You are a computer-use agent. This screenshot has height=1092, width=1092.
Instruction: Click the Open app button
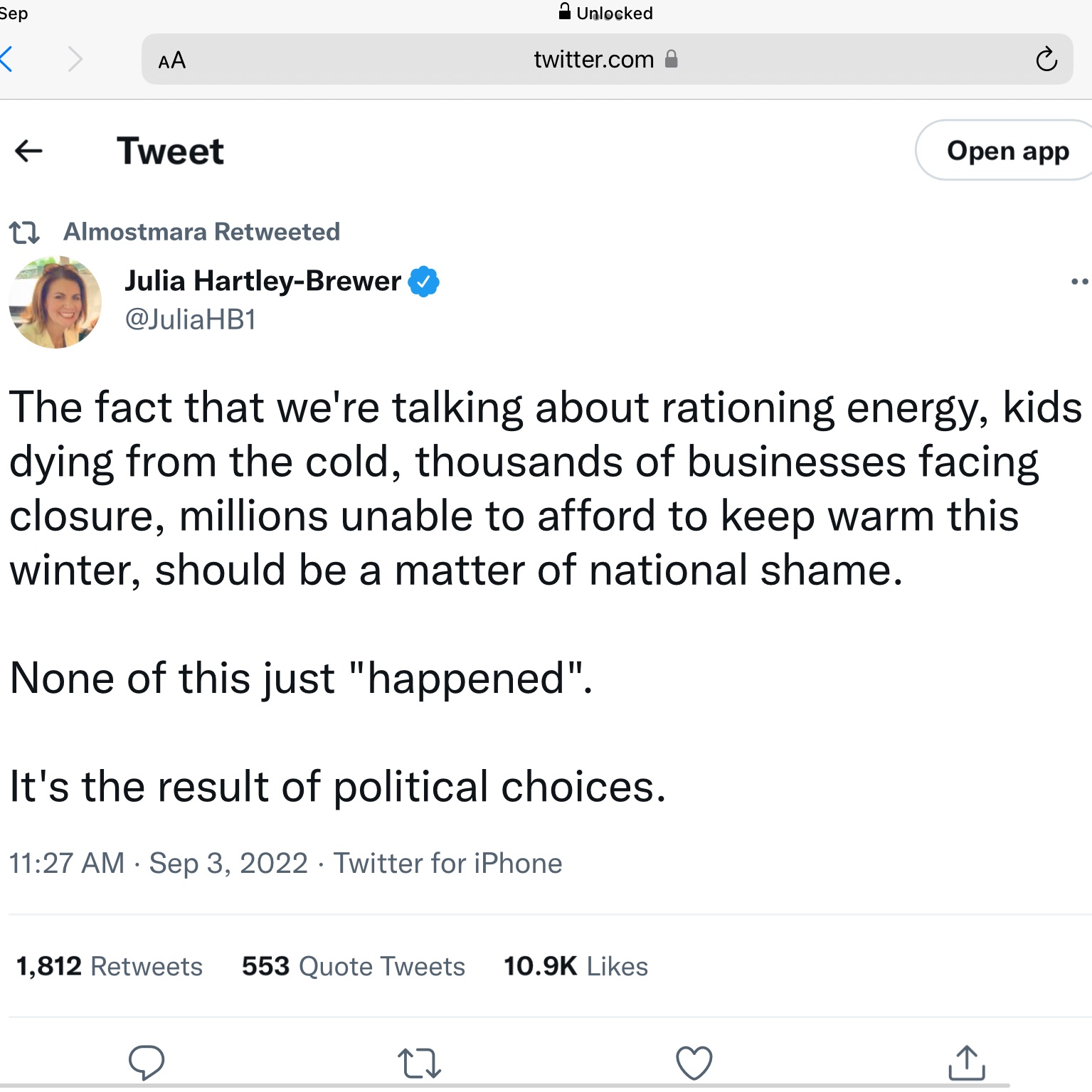pos(1007,151)
